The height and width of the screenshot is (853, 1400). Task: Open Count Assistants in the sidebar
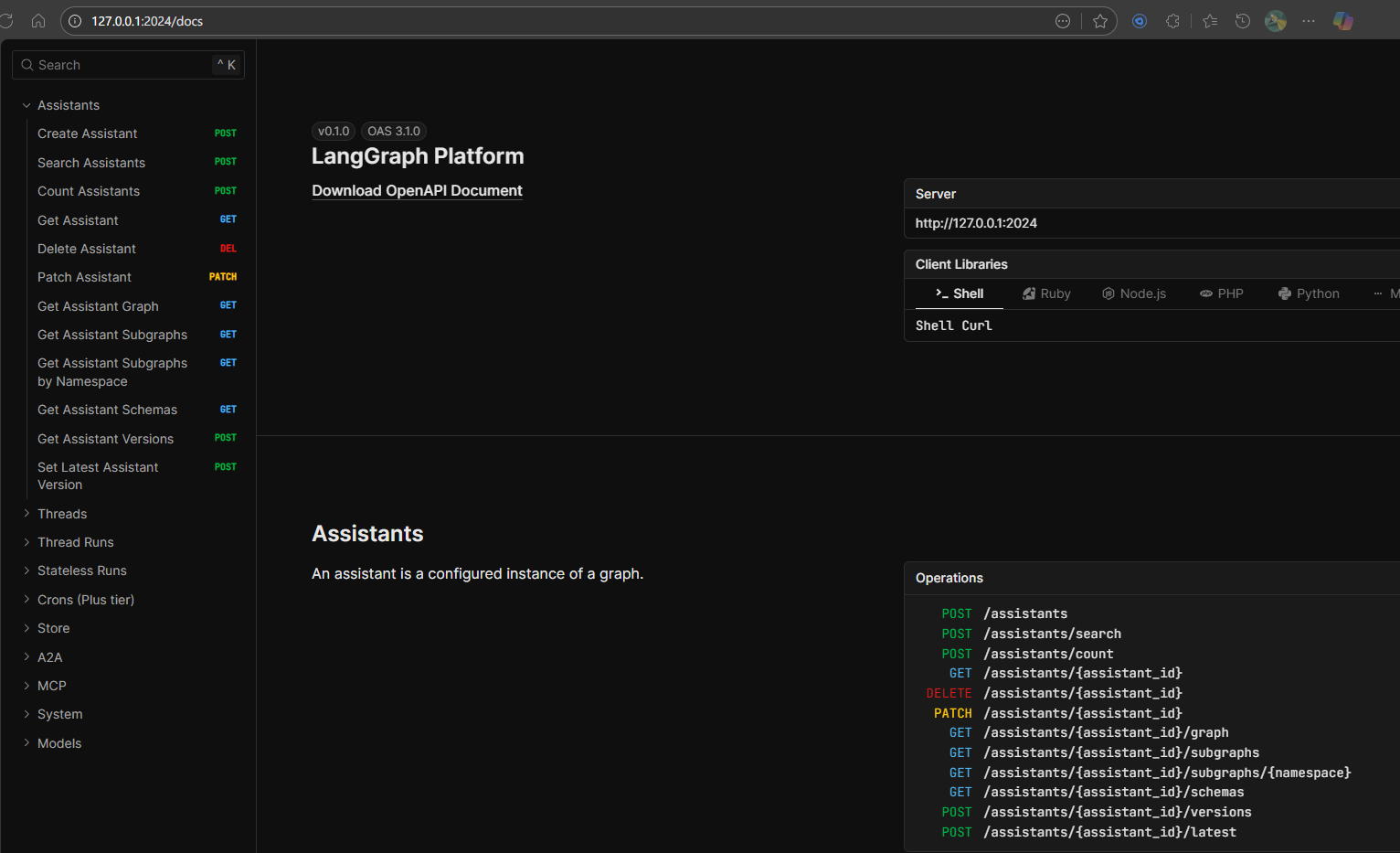(136, 191)
